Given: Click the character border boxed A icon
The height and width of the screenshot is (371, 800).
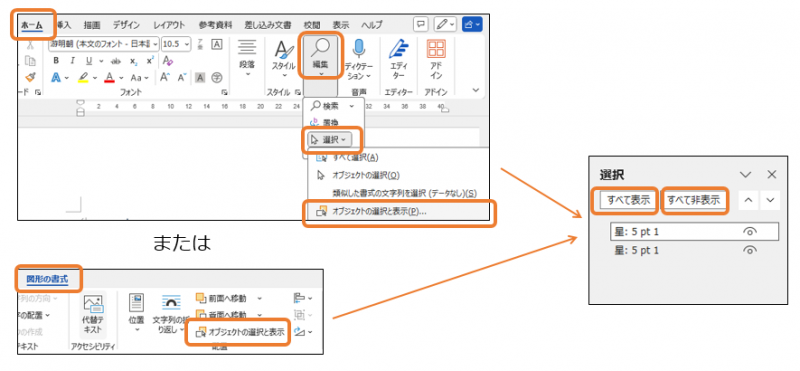Looking at the screenshot, I should coord(217,44).
